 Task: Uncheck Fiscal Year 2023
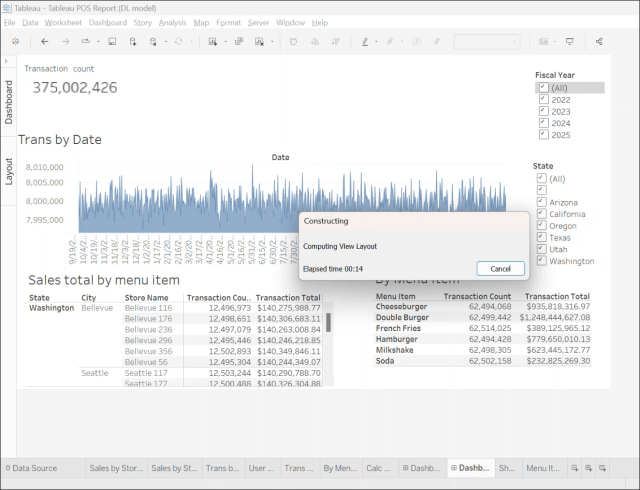tap(543, 111)
